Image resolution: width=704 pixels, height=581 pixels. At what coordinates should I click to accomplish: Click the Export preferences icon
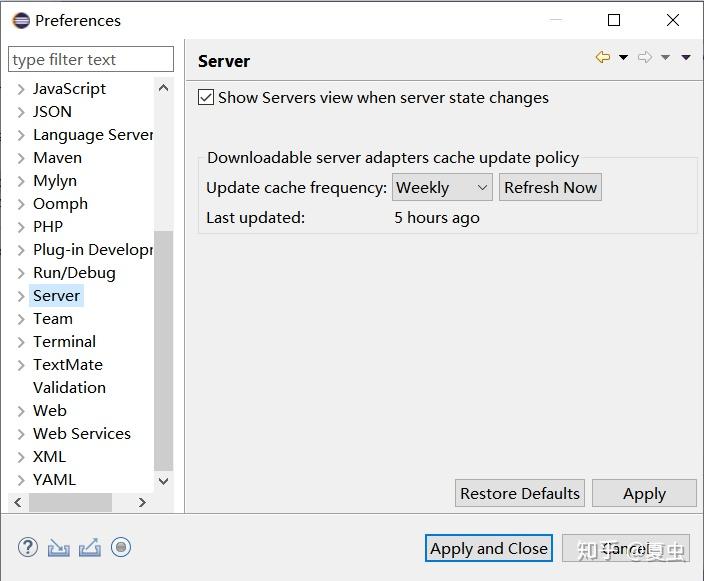[x=90, y=548]
